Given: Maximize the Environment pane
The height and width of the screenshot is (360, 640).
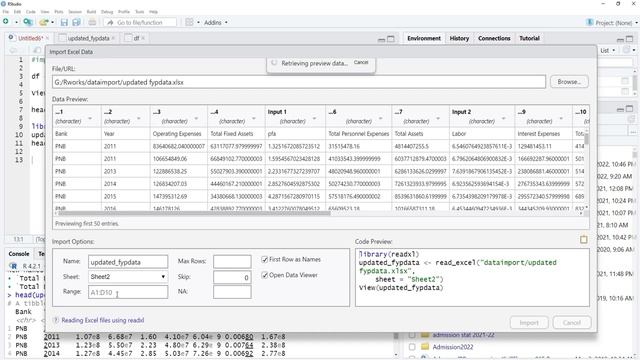Looking at the screenshot, I should 629,39.
